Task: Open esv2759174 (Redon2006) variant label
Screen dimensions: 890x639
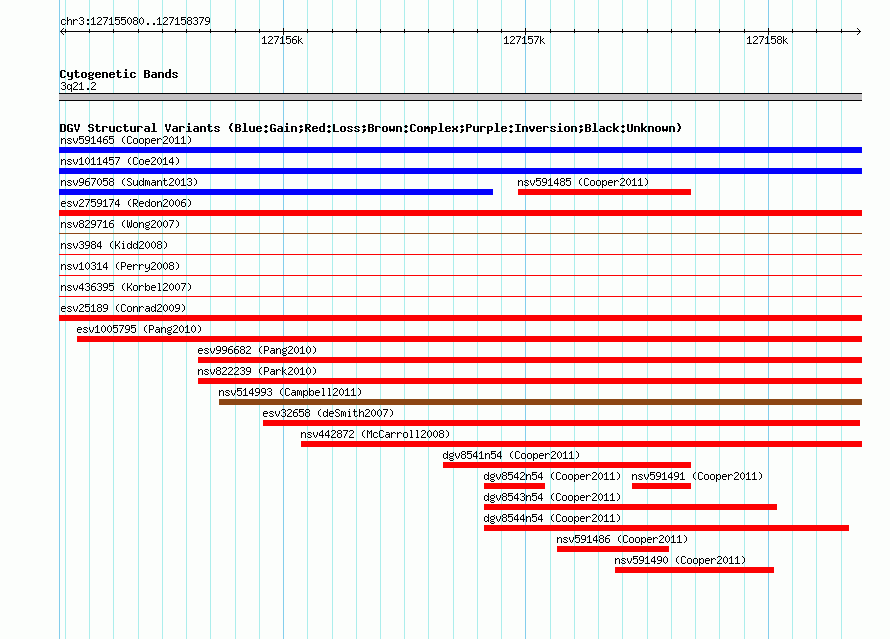Action: 126,203
